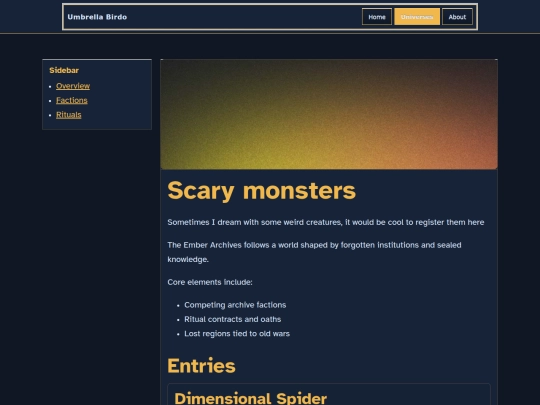540x405 pixels.
Task: Select the 'Ritual contracts and oaths' bullet
Action: (232, 319)
